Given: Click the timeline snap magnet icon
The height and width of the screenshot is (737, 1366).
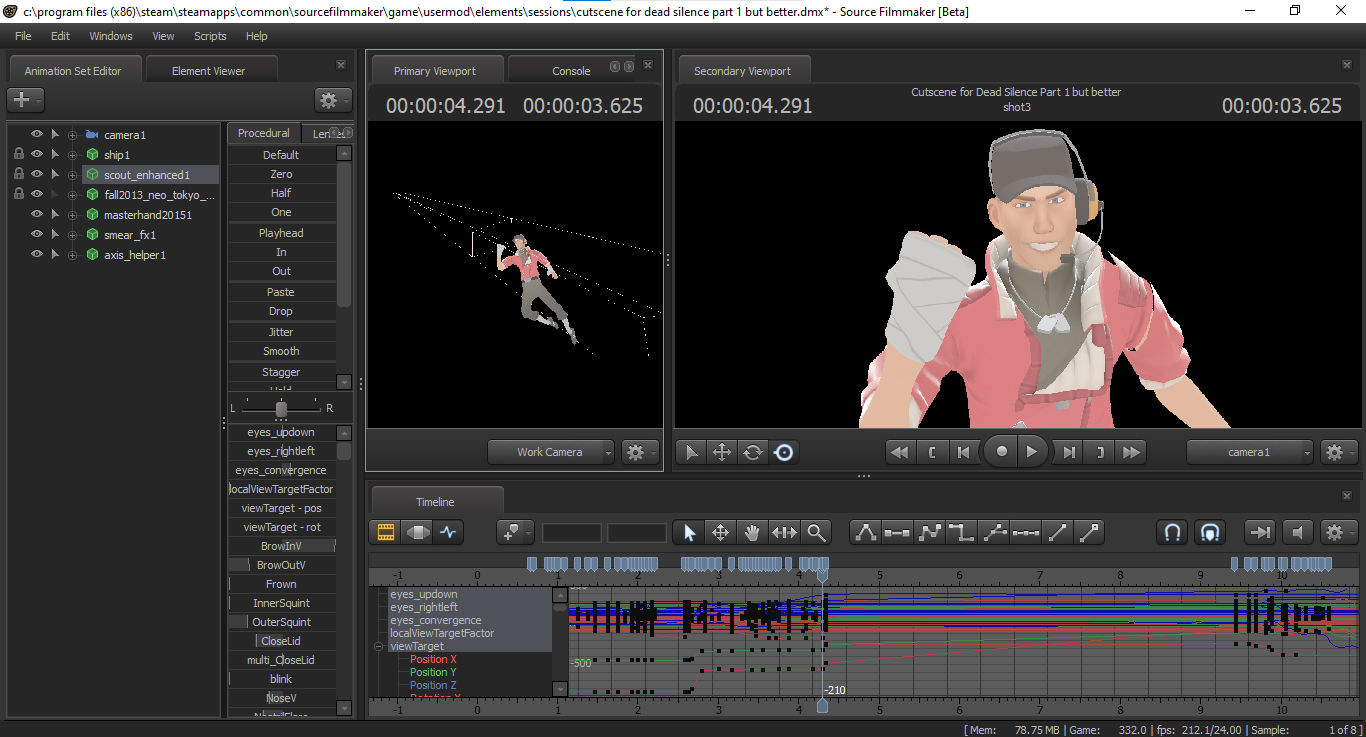Looking at the screenshot, I should [x=1172, y=532].
